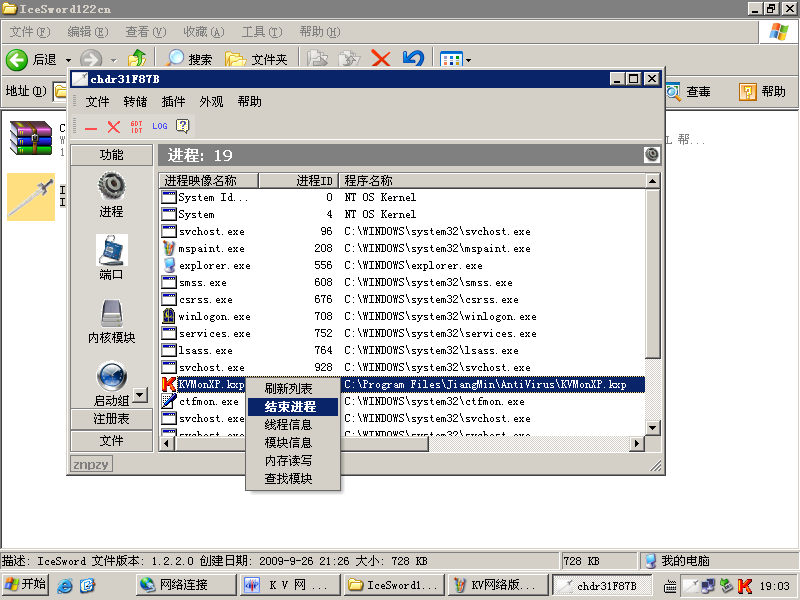
Task: Click the question mark help toolbar icon
Action: (x=182, y=126)
